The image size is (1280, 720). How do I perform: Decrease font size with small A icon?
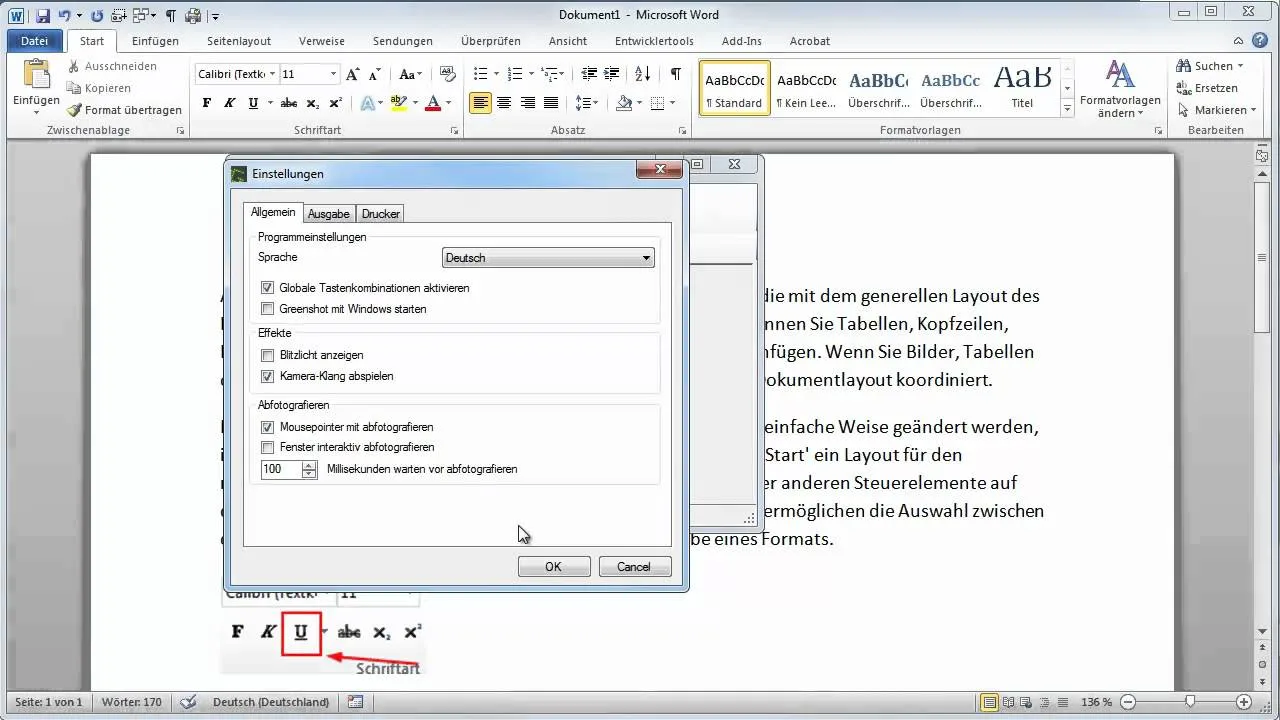click(373, 74)
